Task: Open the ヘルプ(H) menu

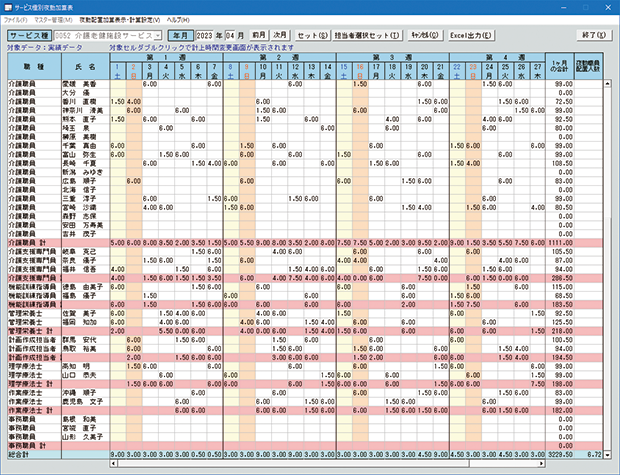Action: point(178,20)
